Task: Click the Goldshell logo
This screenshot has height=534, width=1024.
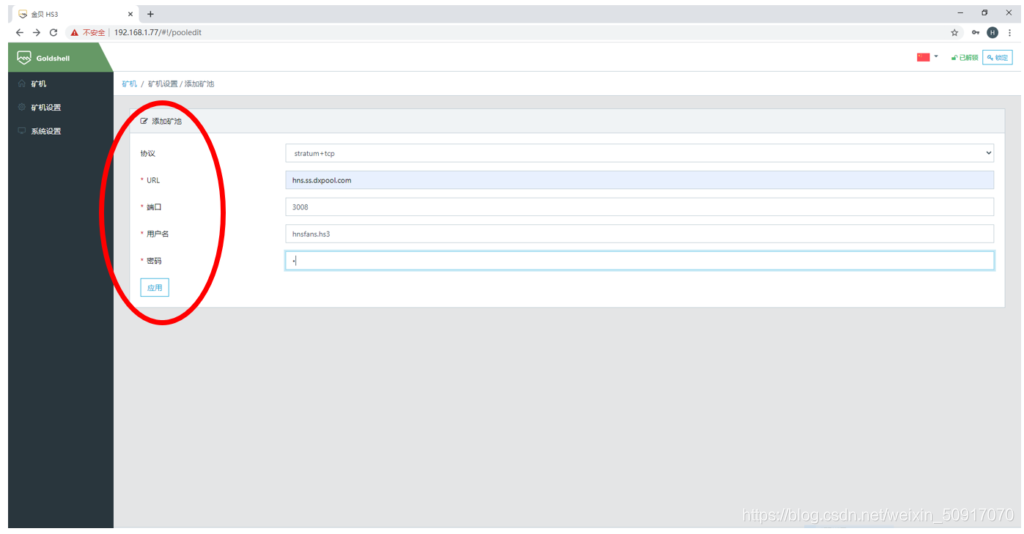Action: 44,58
